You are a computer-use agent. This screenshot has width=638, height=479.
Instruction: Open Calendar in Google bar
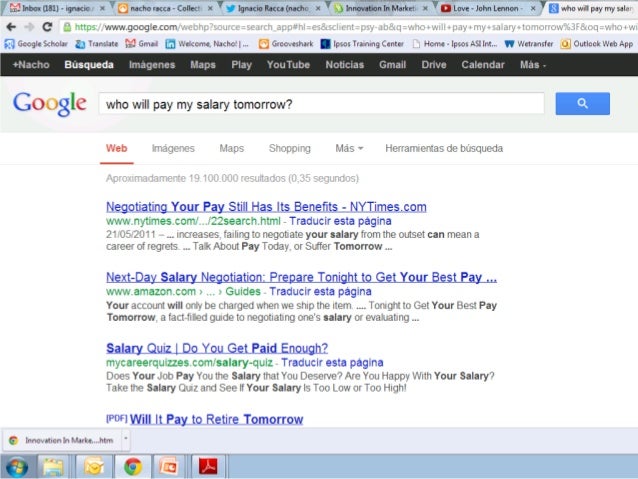point(483,65)
